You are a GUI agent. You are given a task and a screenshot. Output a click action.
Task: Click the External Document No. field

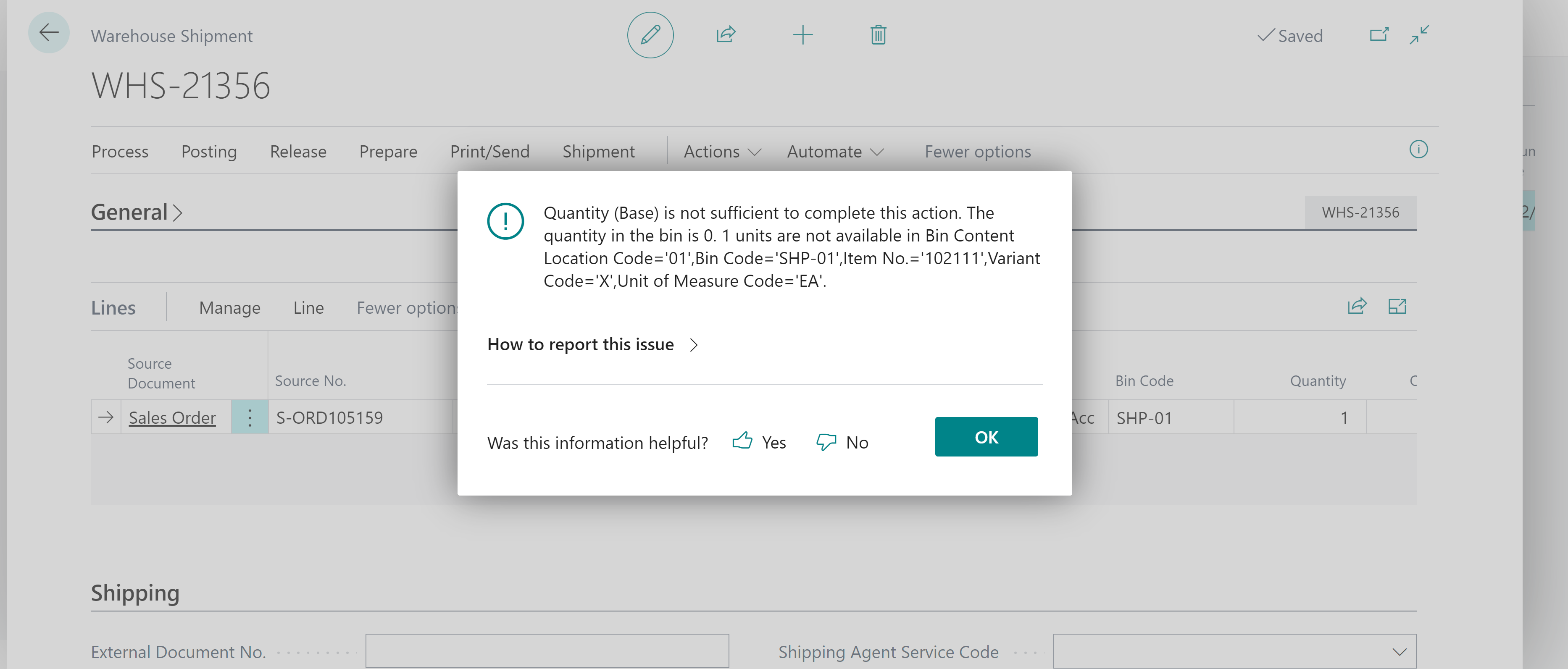[547, 651]
